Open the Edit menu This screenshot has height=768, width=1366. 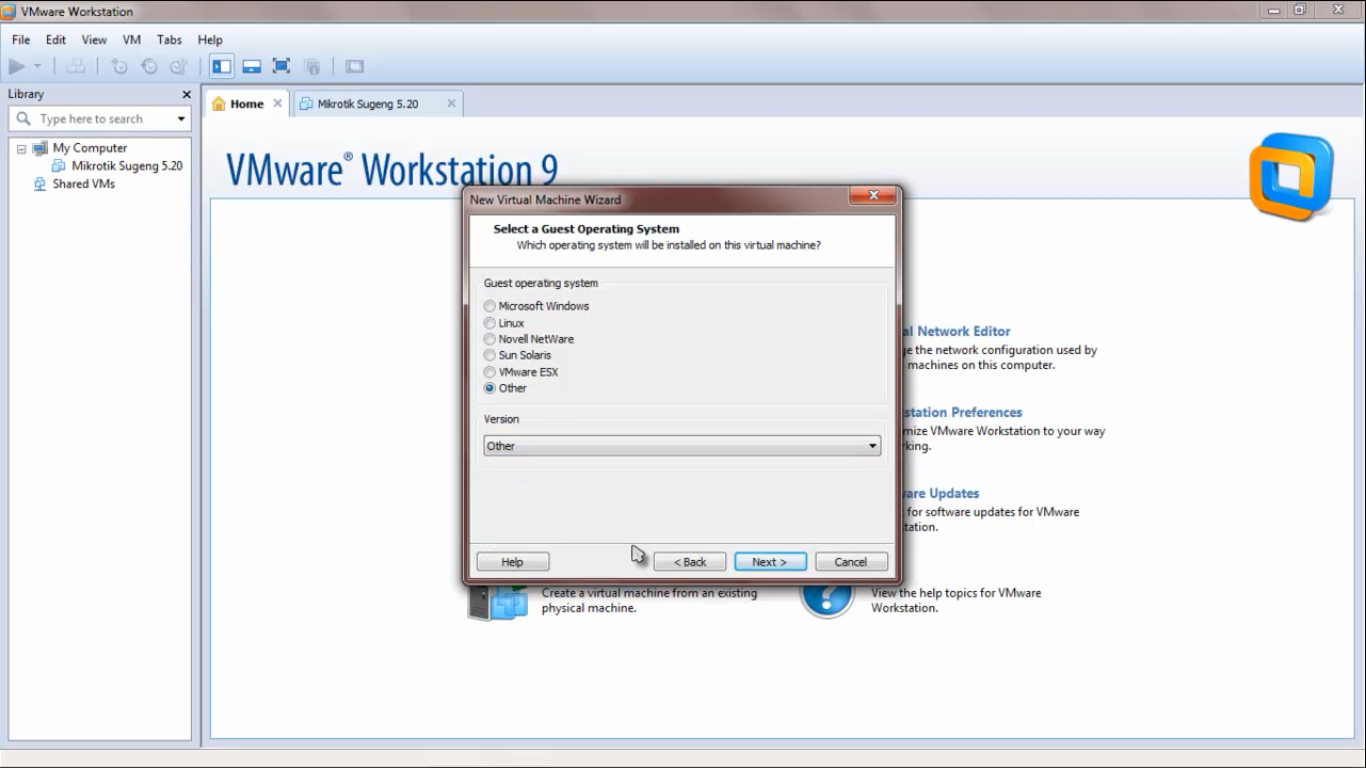pos(56,40)
